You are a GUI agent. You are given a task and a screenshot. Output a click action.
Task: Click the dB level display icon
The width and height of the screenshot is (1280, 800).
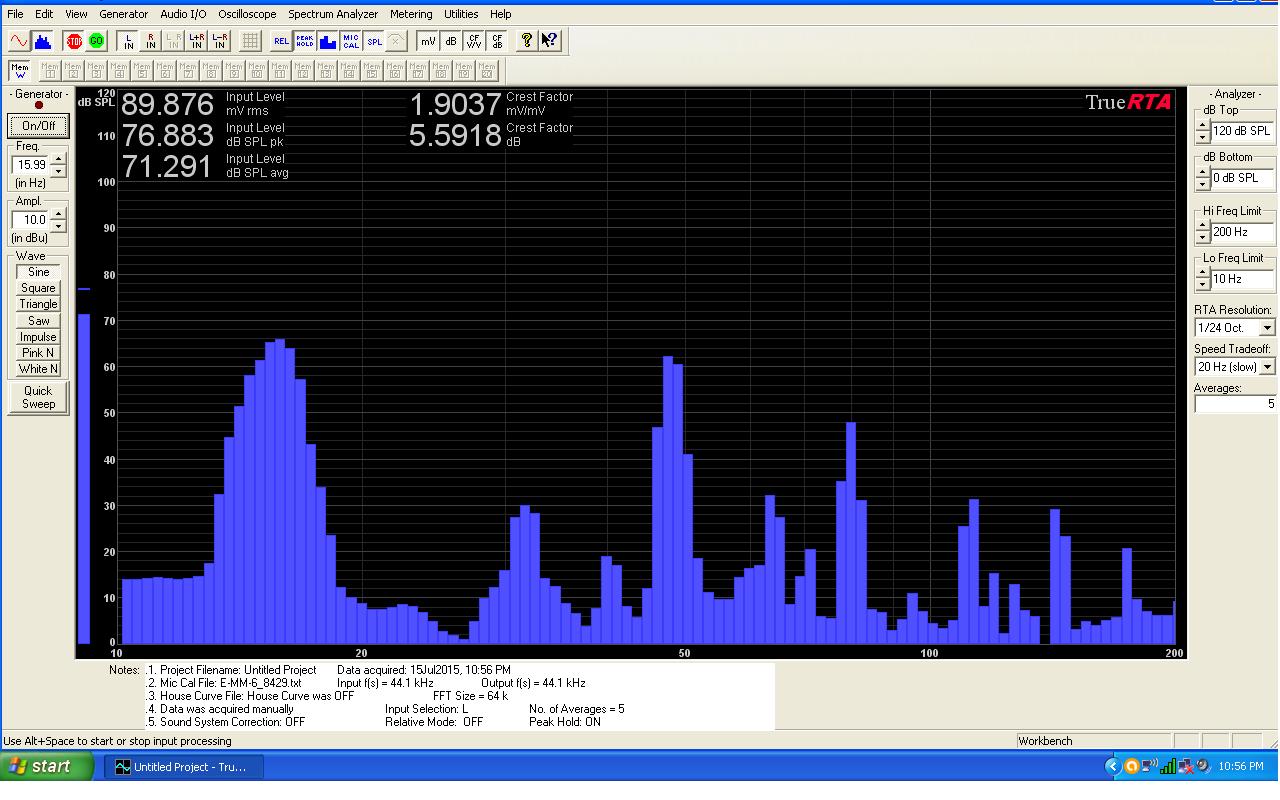(x=451, y=41)
